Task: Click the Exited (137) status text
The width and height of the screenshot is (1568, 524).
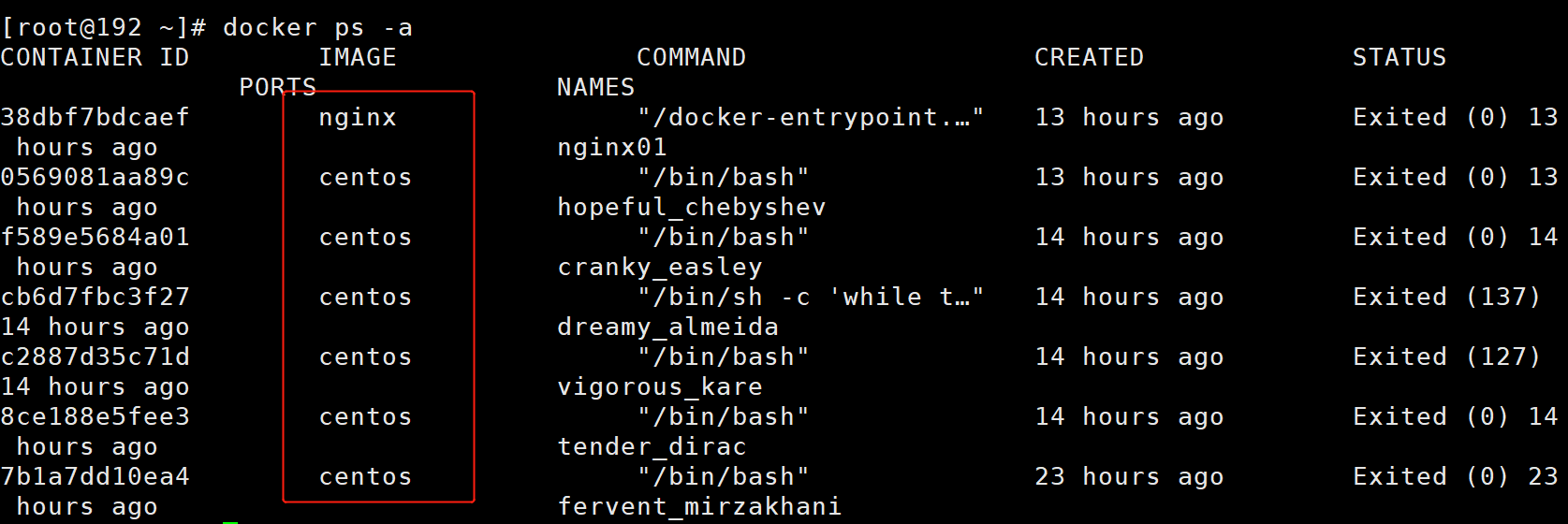Action: pyautogui.click(x=1446, y=297)
